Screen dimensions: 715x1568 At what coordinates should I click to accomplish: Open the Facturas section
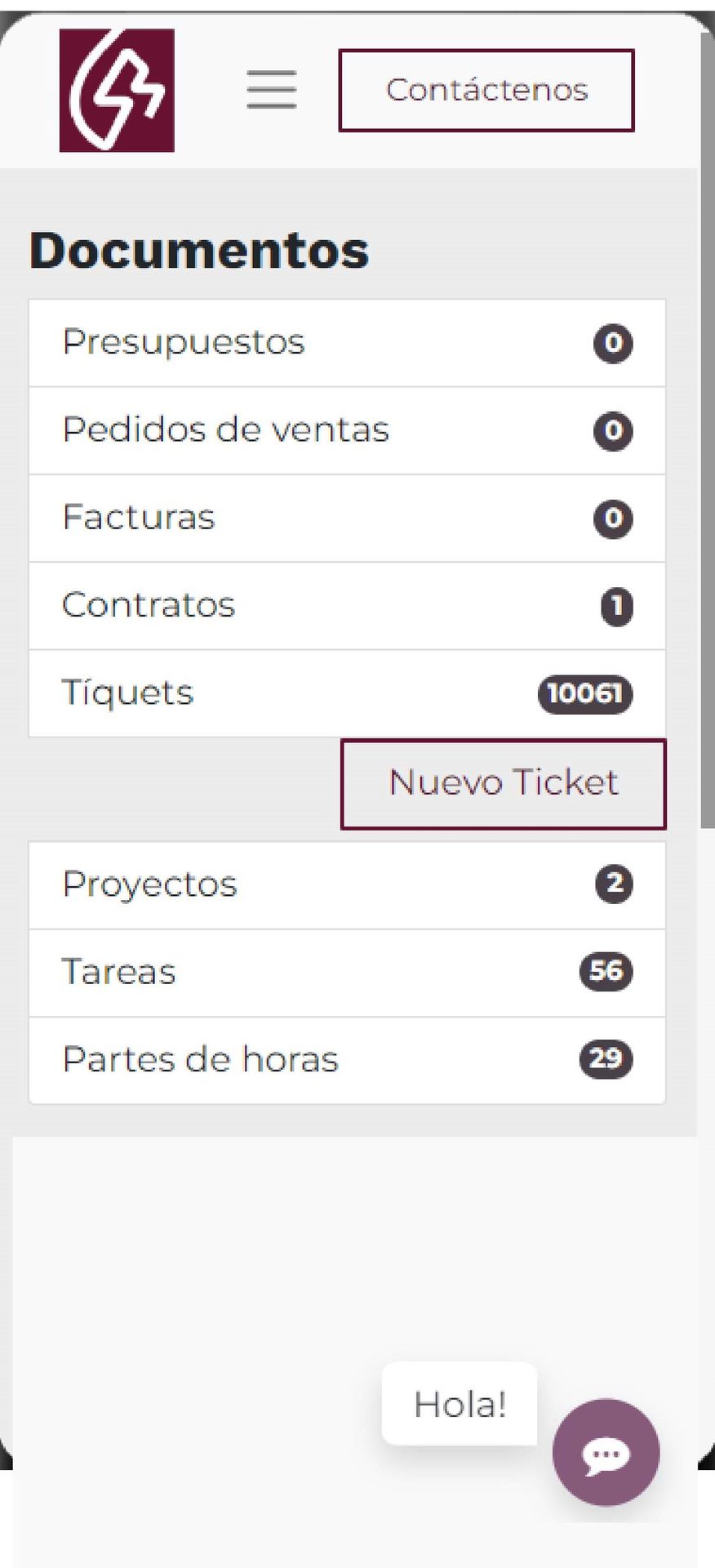[139, 518]
